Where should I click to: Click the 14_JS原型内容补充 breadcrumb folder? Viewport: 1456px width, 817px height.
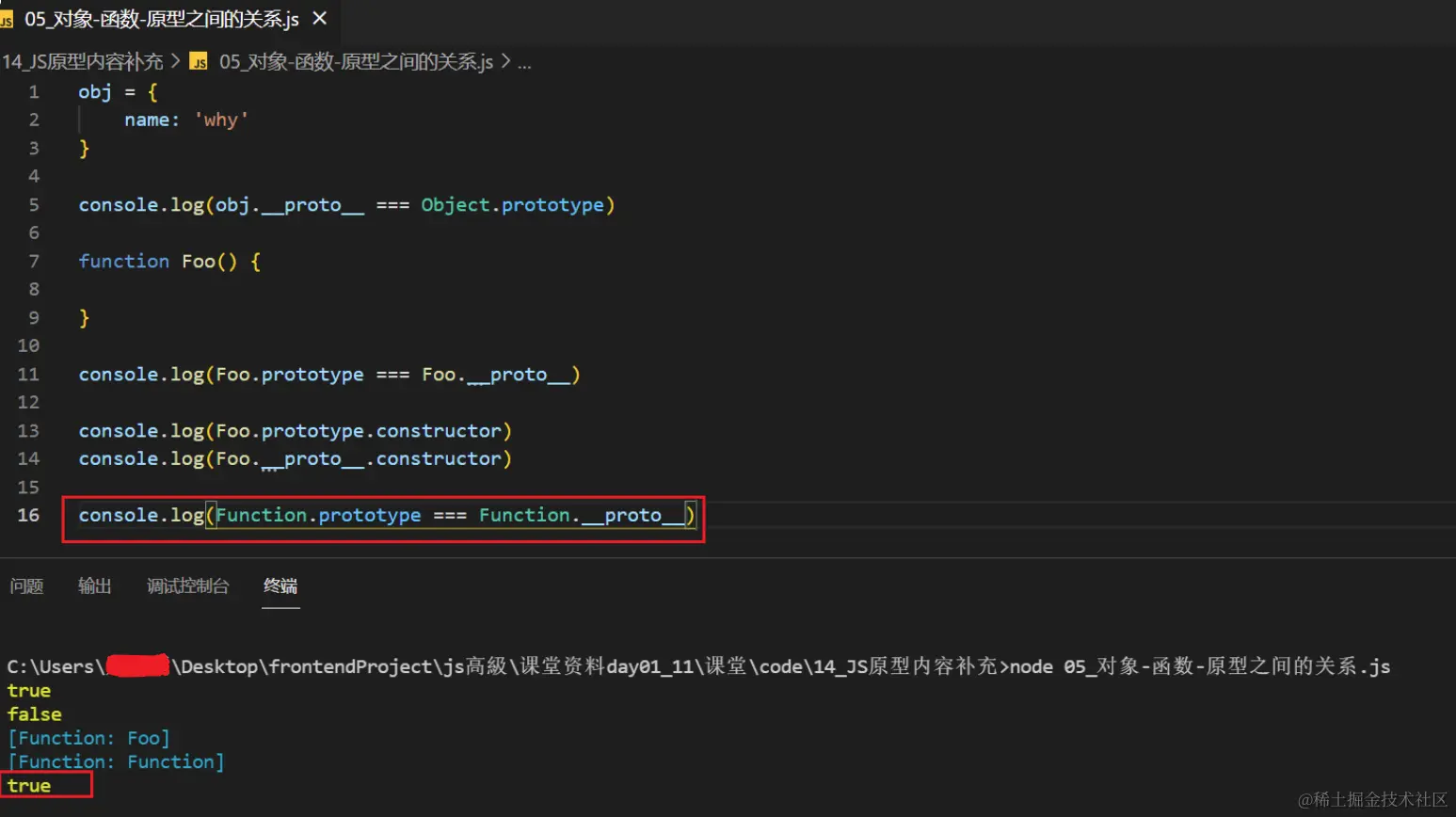click(82, 62)
